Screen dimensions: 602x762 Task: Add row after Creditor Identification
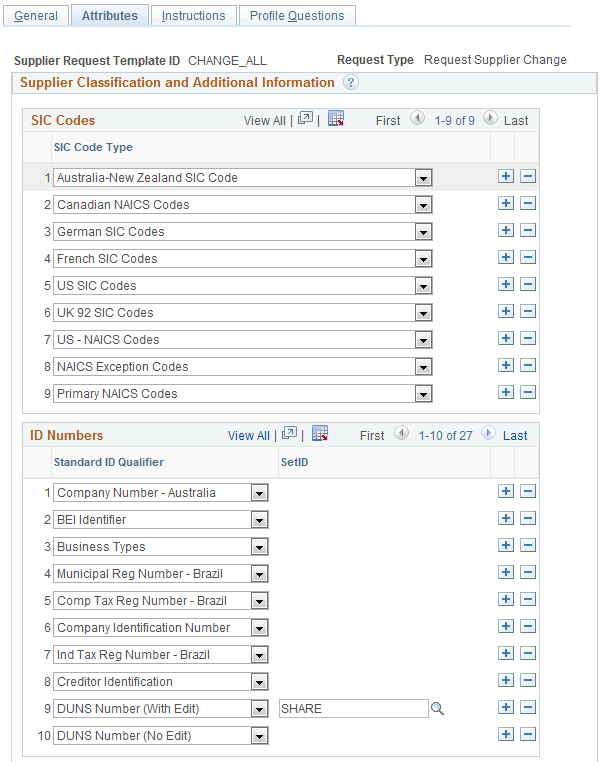click(x=506, y=680)
